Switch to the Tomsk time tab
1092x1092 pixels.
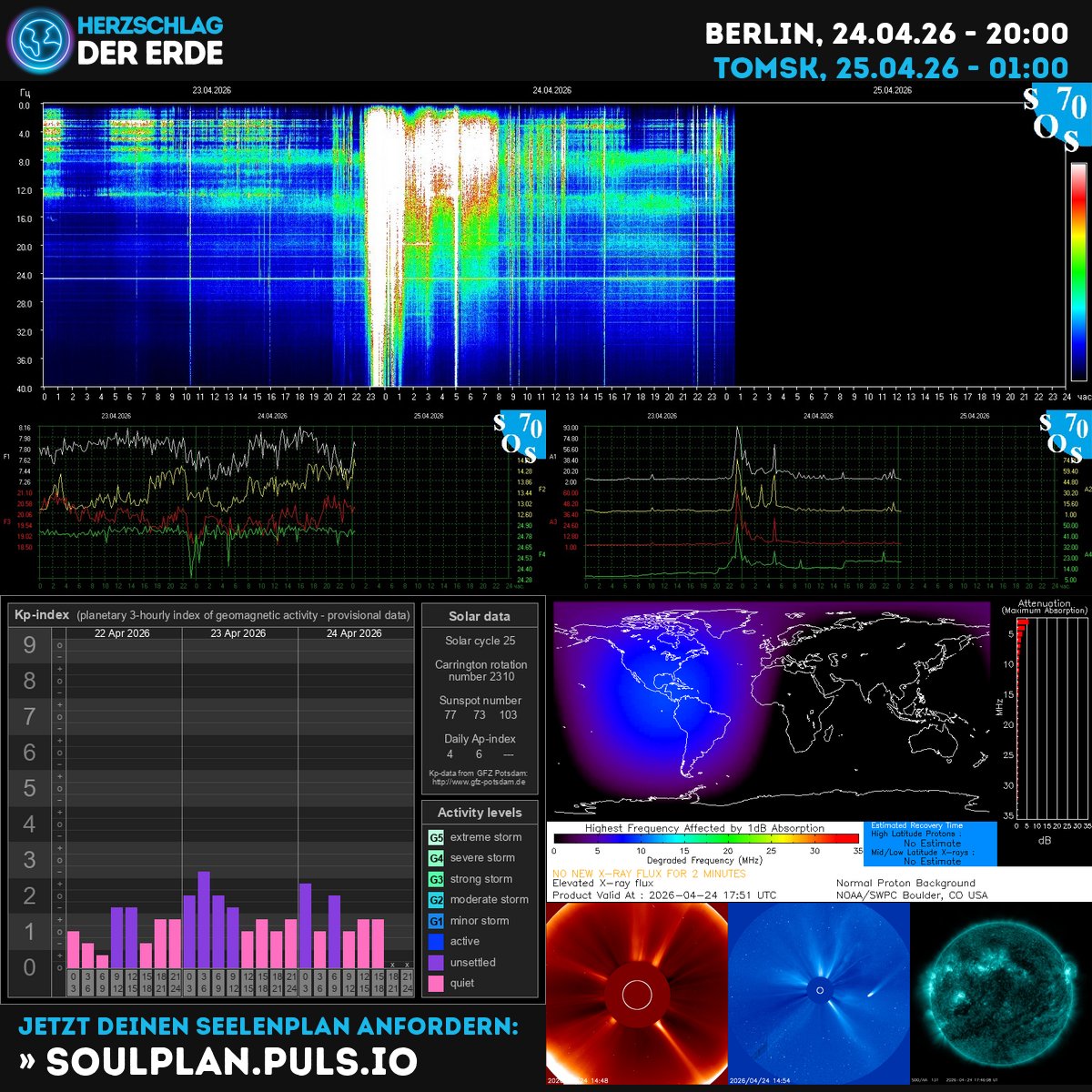pos(890,66)
